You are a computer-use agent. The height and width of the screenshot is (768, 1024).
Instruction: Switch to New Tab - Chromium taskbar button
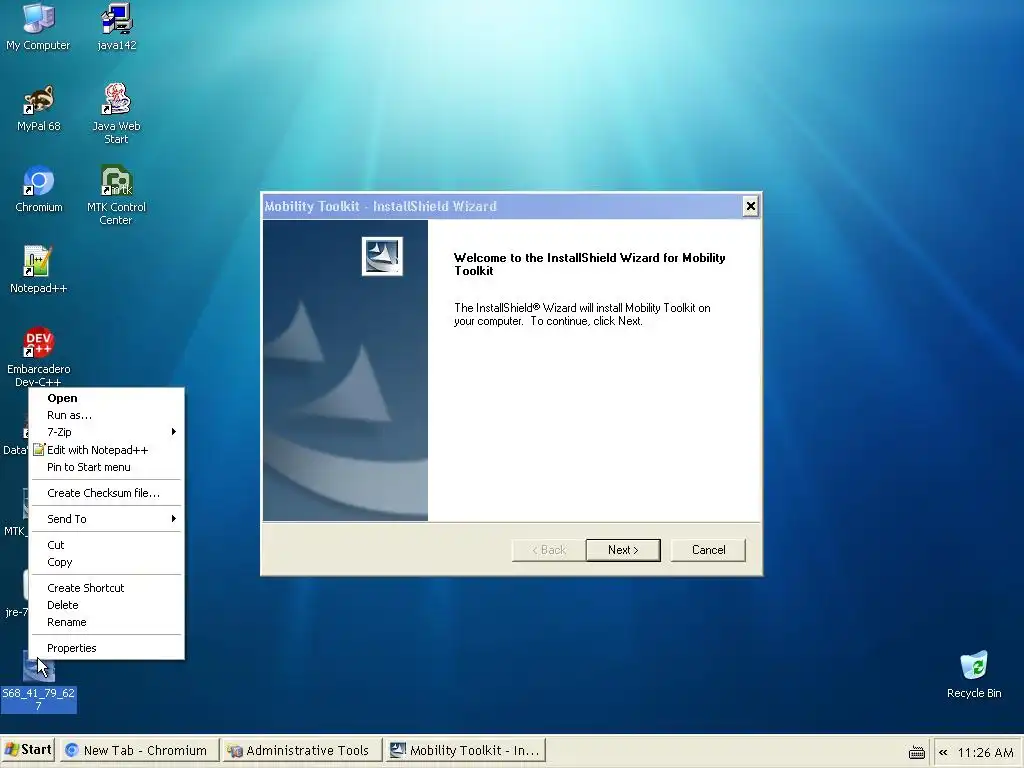tap(138, 750)
